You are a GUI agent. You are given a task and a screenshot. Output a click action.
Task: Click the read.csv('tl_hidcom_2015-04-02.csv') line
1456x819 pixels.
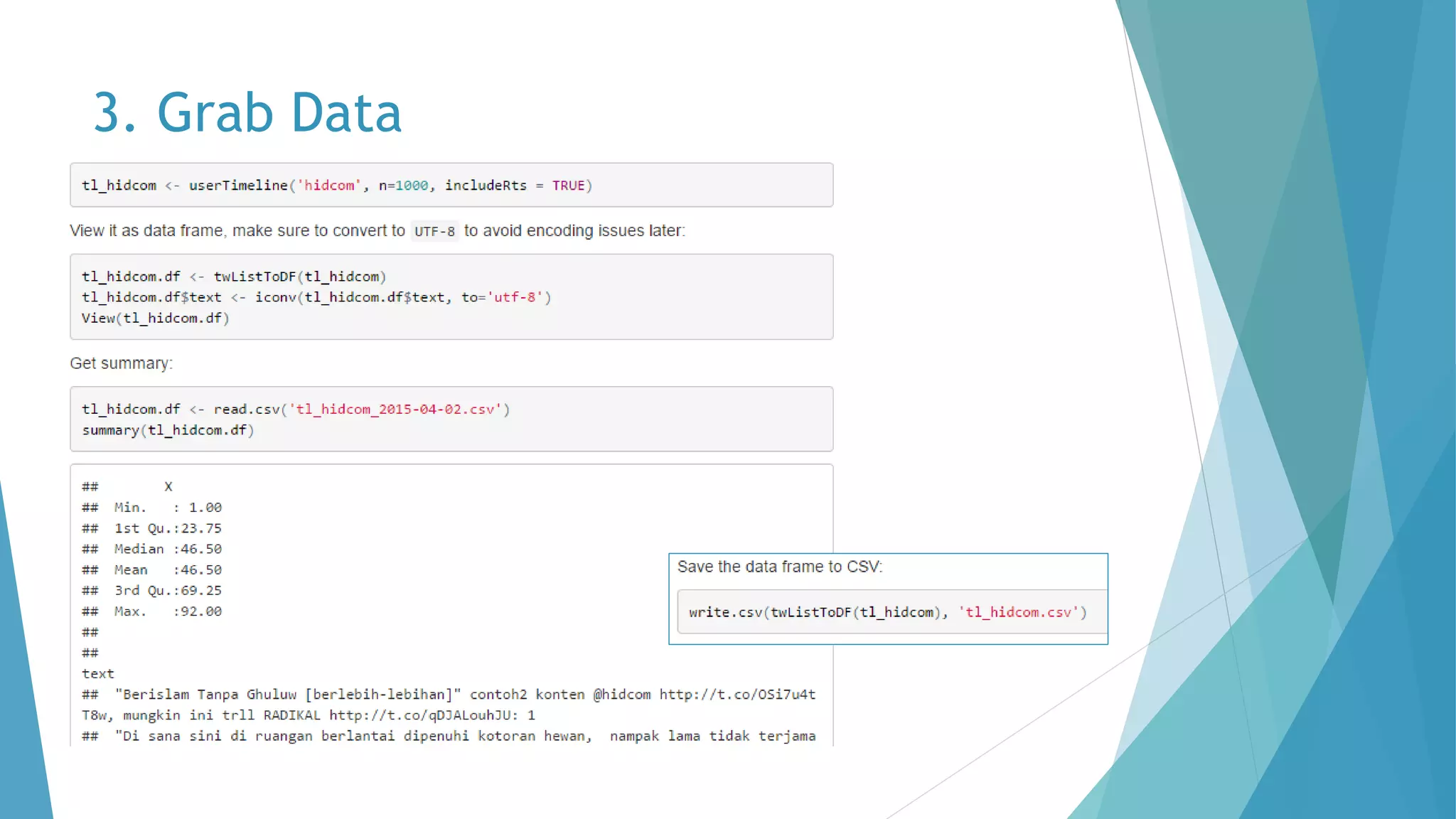pos(296,409)
